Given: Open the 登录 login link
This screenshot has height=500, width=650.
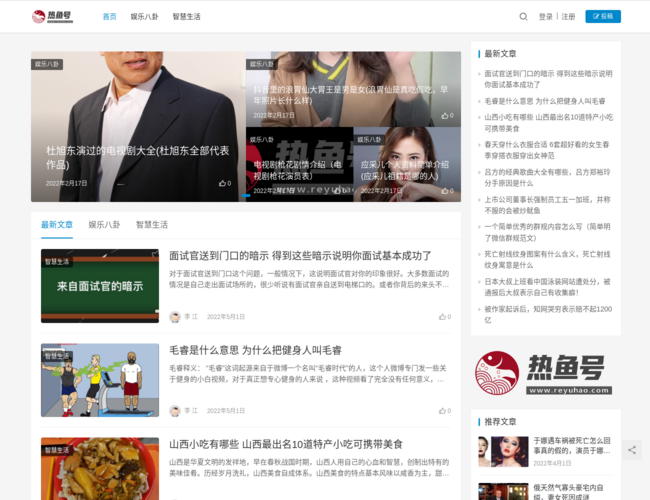Looking at the screenshot, I should coord(545,17).
